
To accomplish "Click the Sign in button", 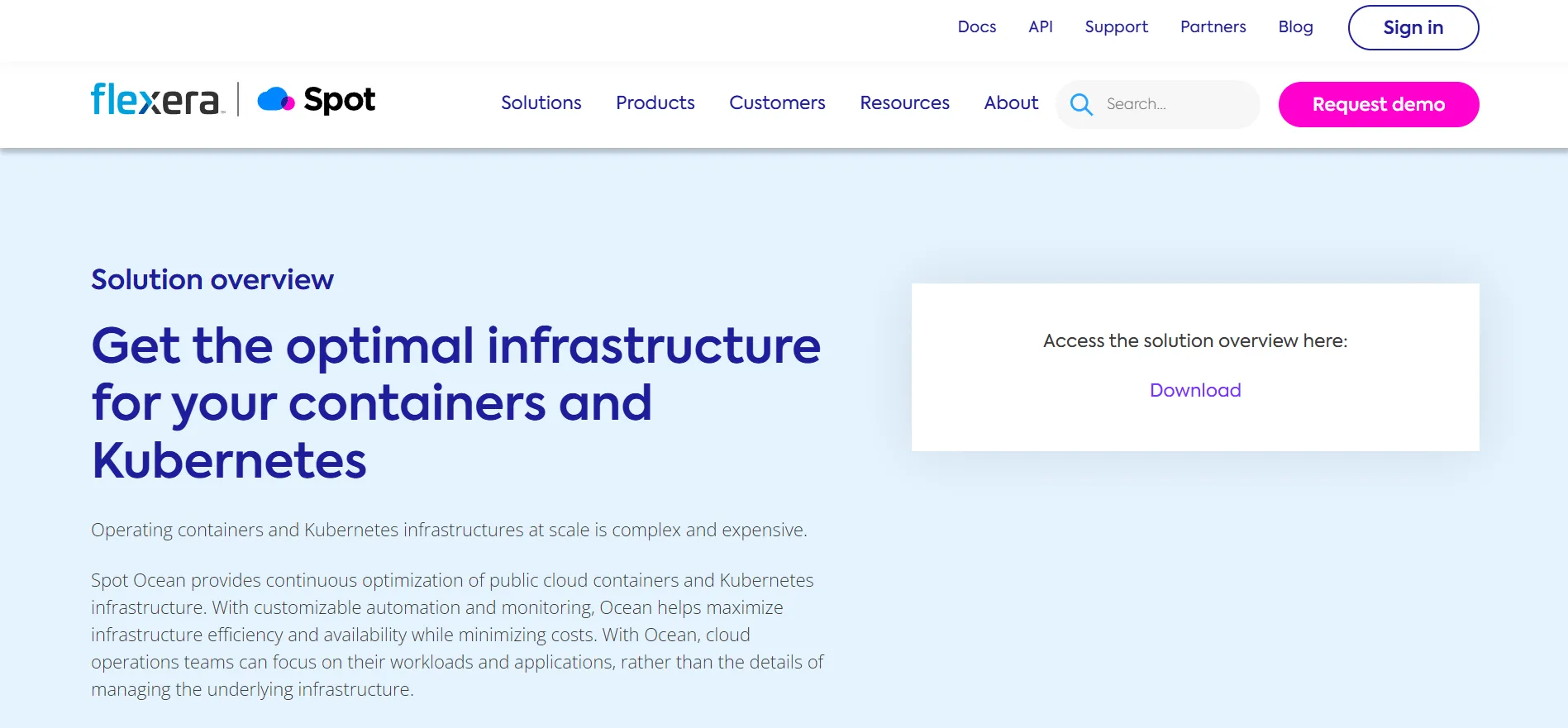I will [1413, 27].
